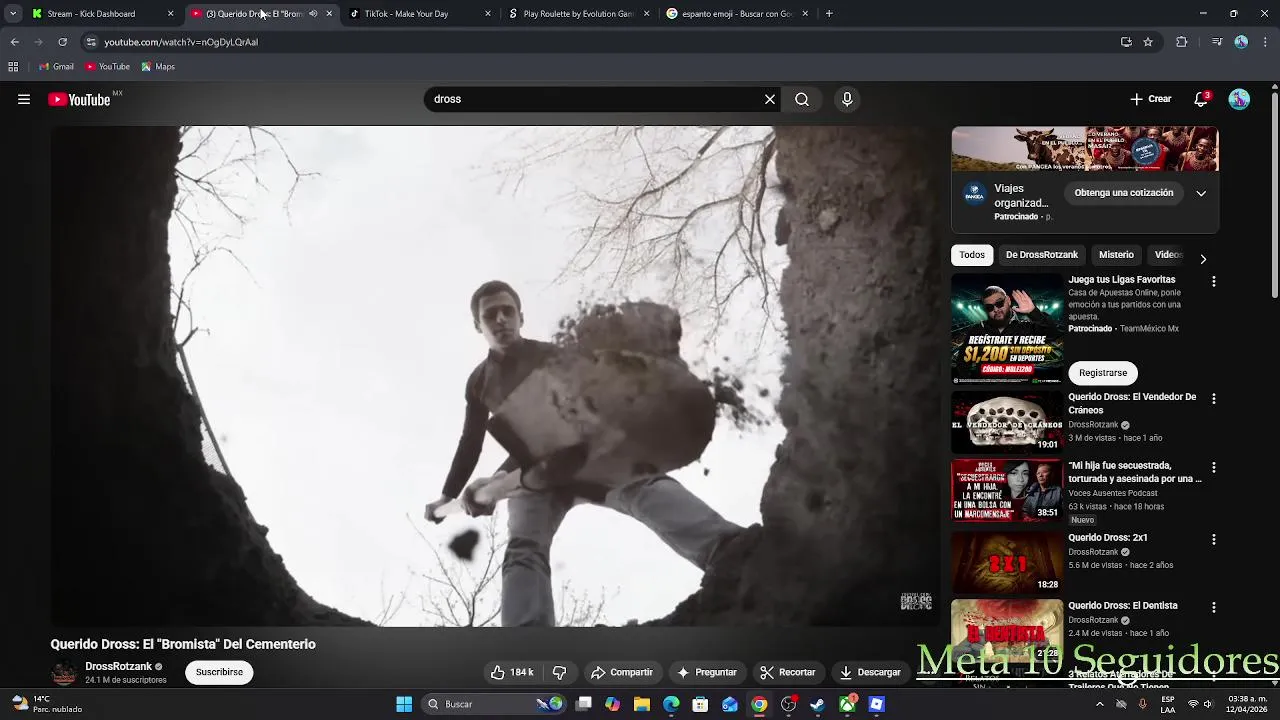
Task: Click 'Obtenga una cotización' ad button
Action: point(1124,193)
